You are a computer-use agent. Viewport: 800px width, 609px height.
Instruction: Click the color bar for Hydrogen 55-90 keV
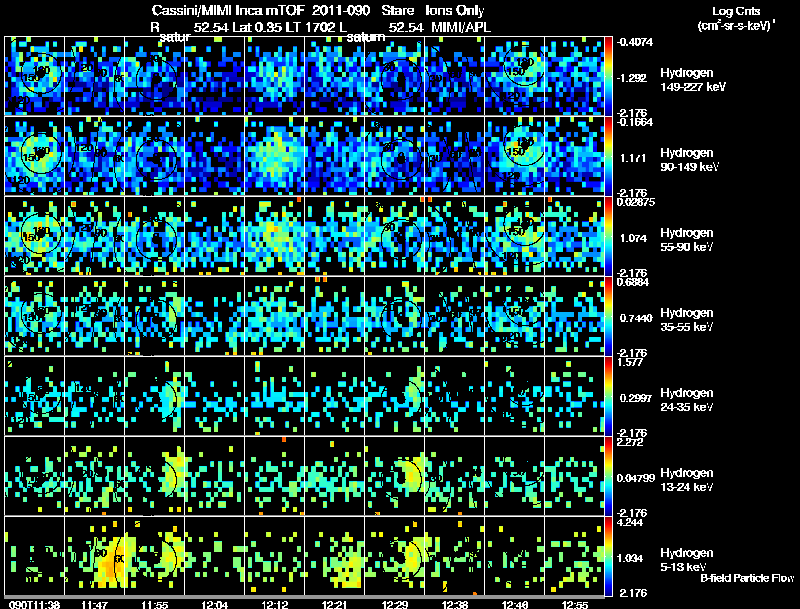tap(608, 236)
